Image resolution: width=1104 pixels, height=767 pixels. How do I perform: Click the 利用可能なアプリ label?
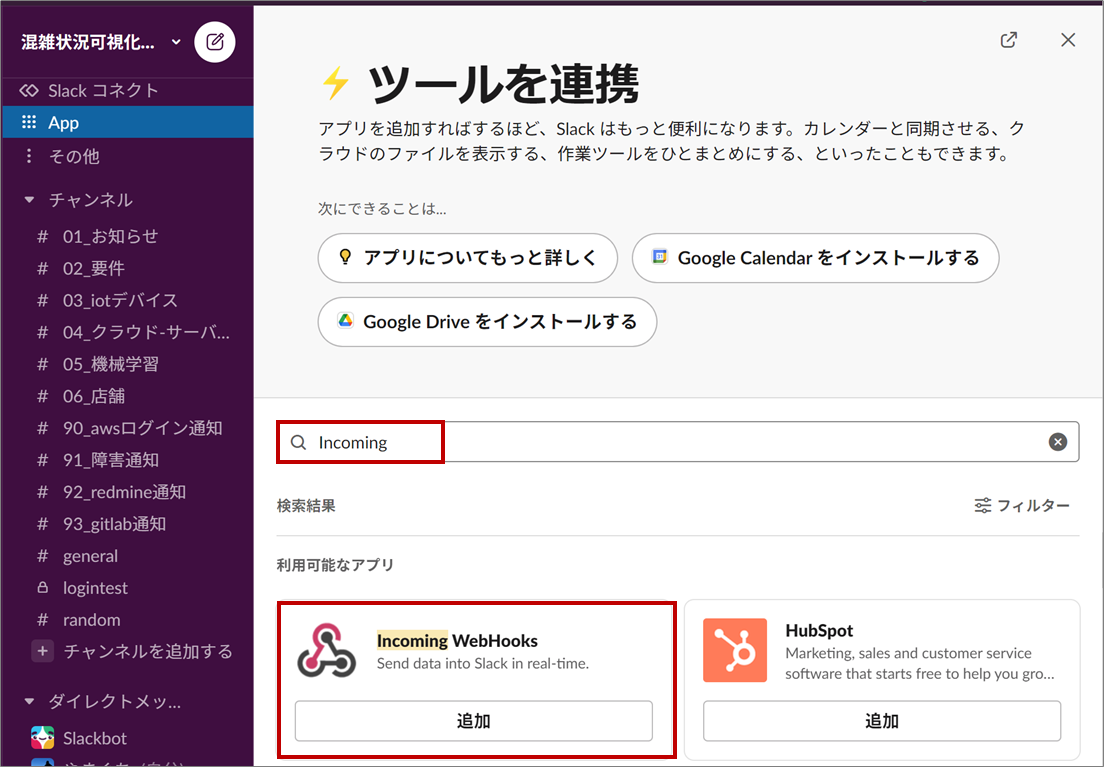pyautogui.click(x=335, y=565)
